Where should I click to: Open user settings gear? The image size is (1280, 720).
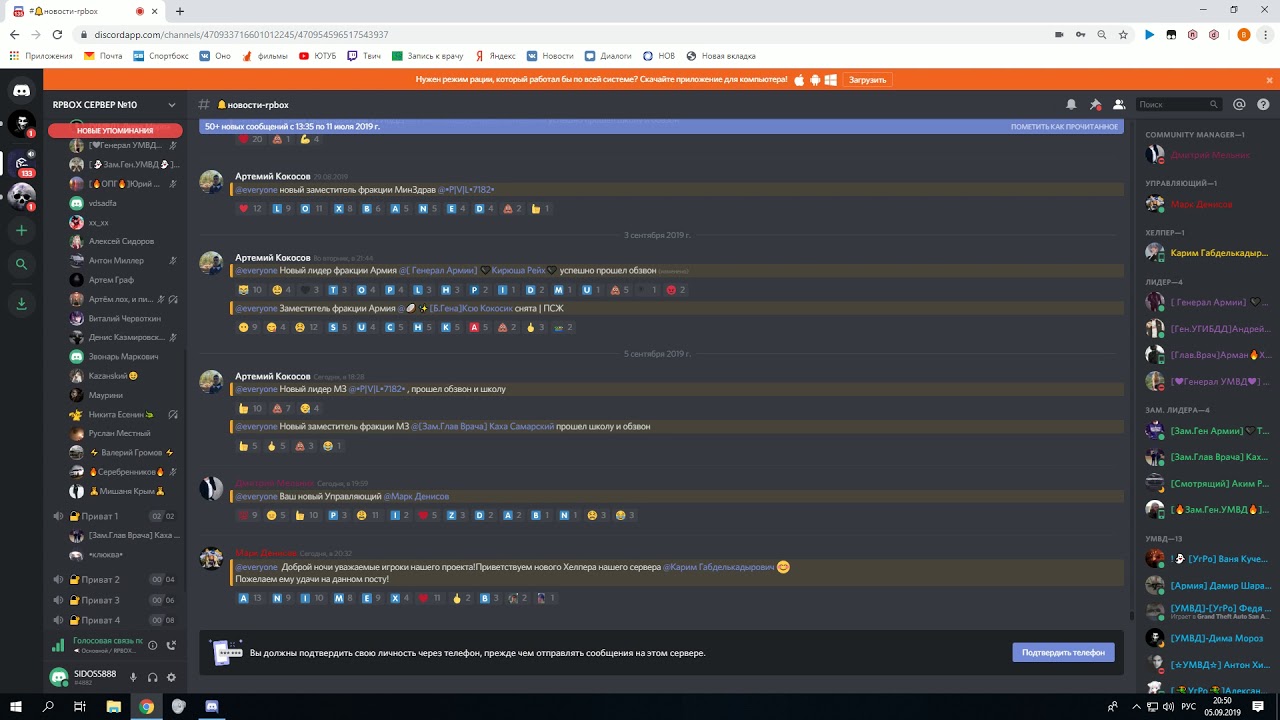pos(171,677)
